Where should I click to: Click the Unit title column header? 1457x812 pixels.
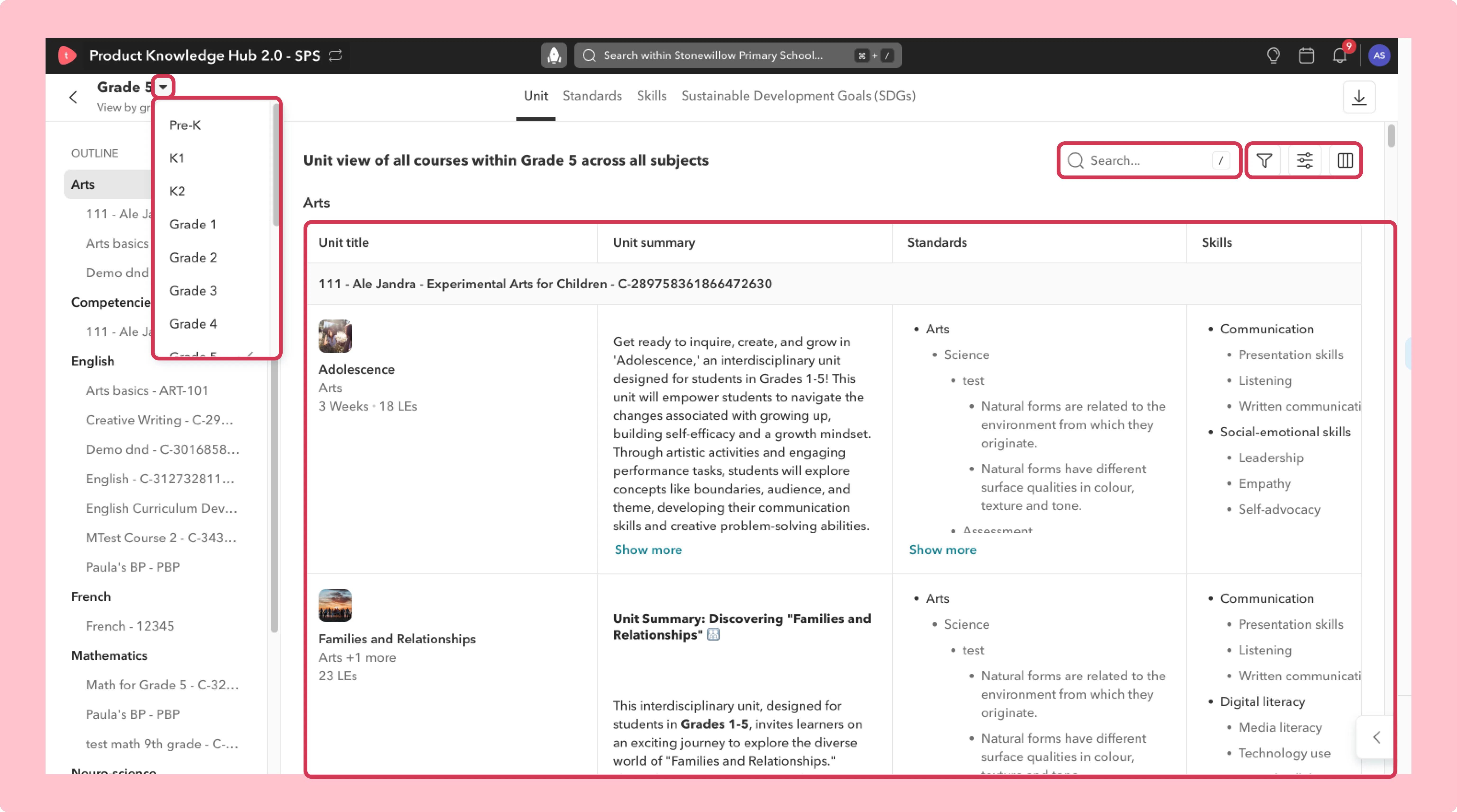[344, 243]
